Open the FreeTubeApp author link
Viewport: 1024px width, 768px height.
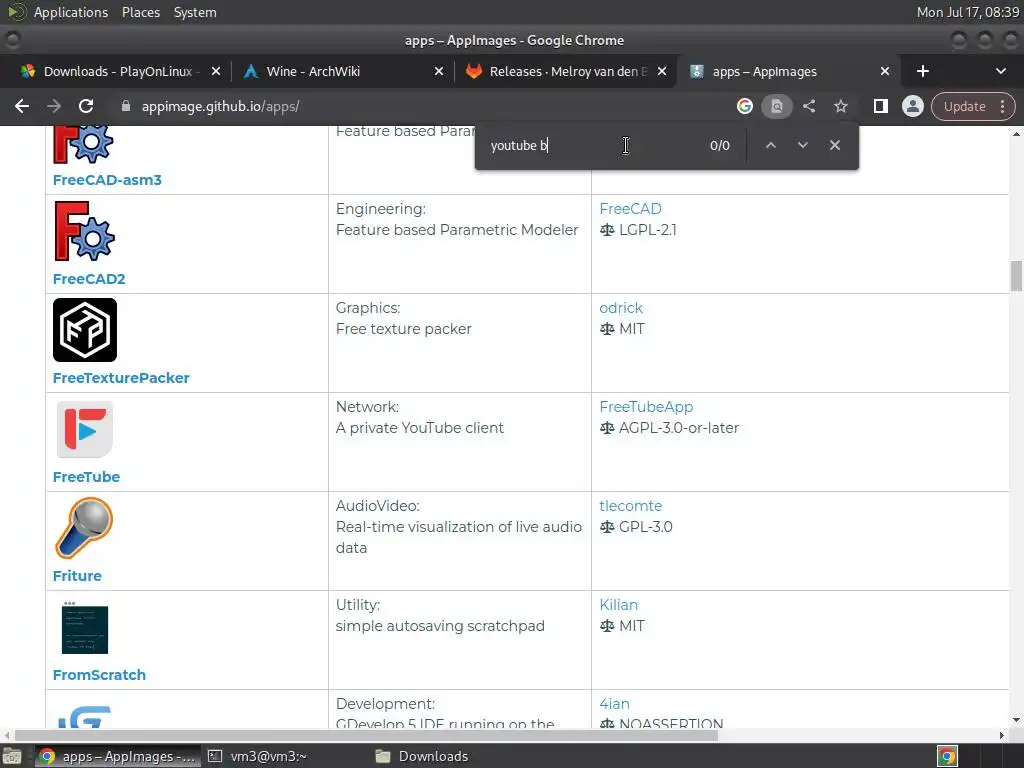(x=646, y=407)
